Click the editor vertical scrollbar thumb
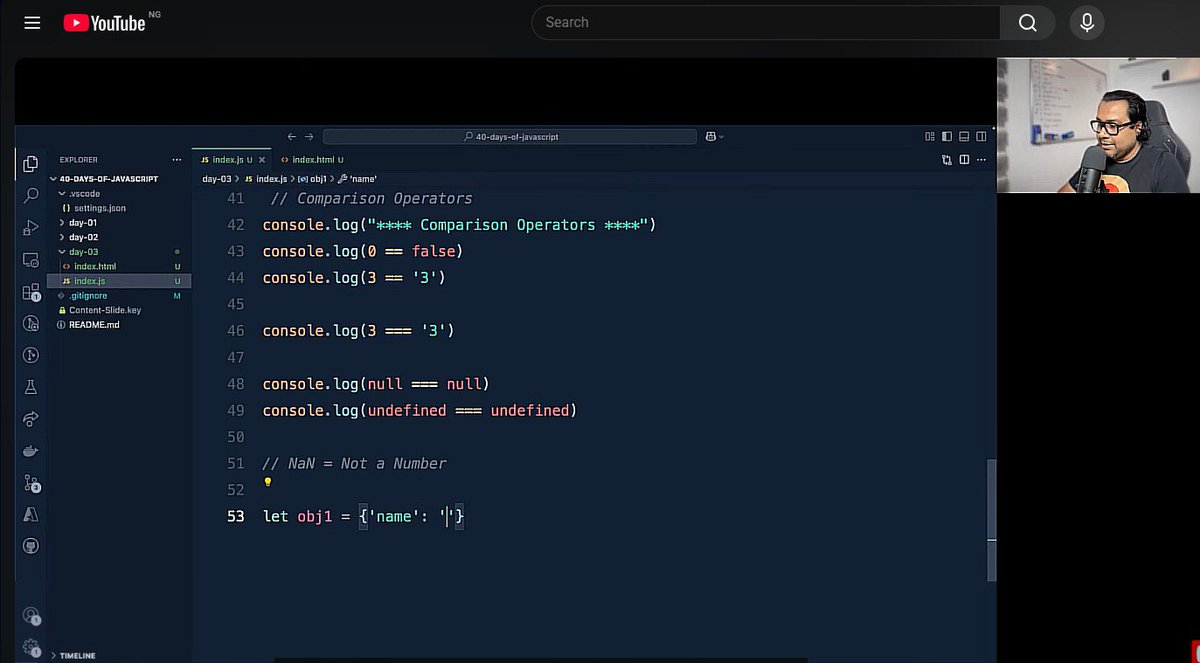 (x=992, y=520)
